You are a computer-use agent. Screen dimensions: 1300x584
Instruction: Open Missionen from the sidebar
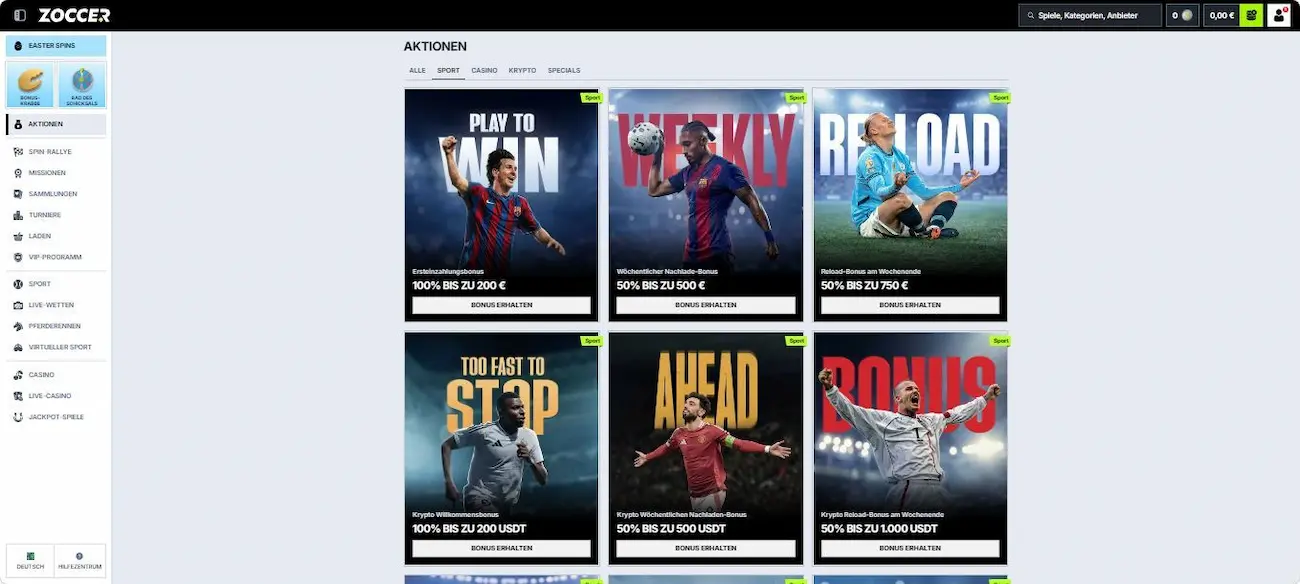(x=47, y=173)
